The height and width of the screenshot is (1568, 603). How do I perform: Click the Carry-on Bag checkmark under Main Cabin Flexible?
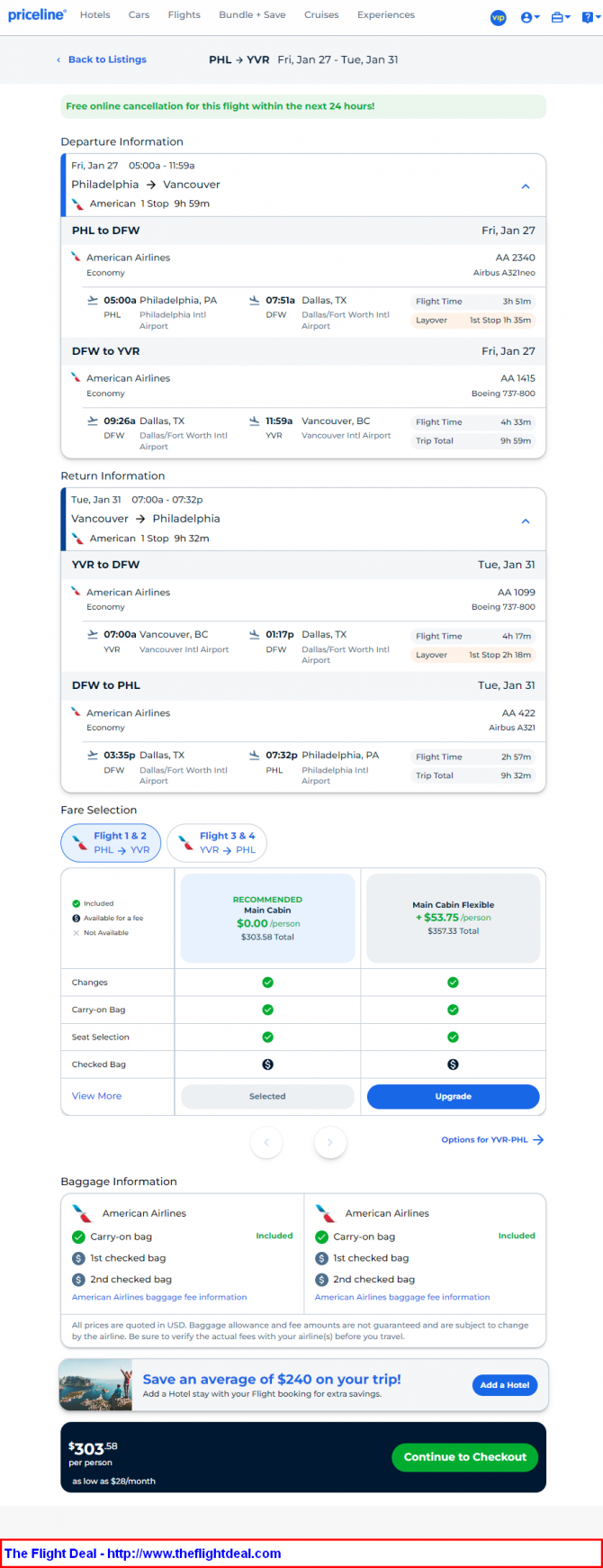453,1010
